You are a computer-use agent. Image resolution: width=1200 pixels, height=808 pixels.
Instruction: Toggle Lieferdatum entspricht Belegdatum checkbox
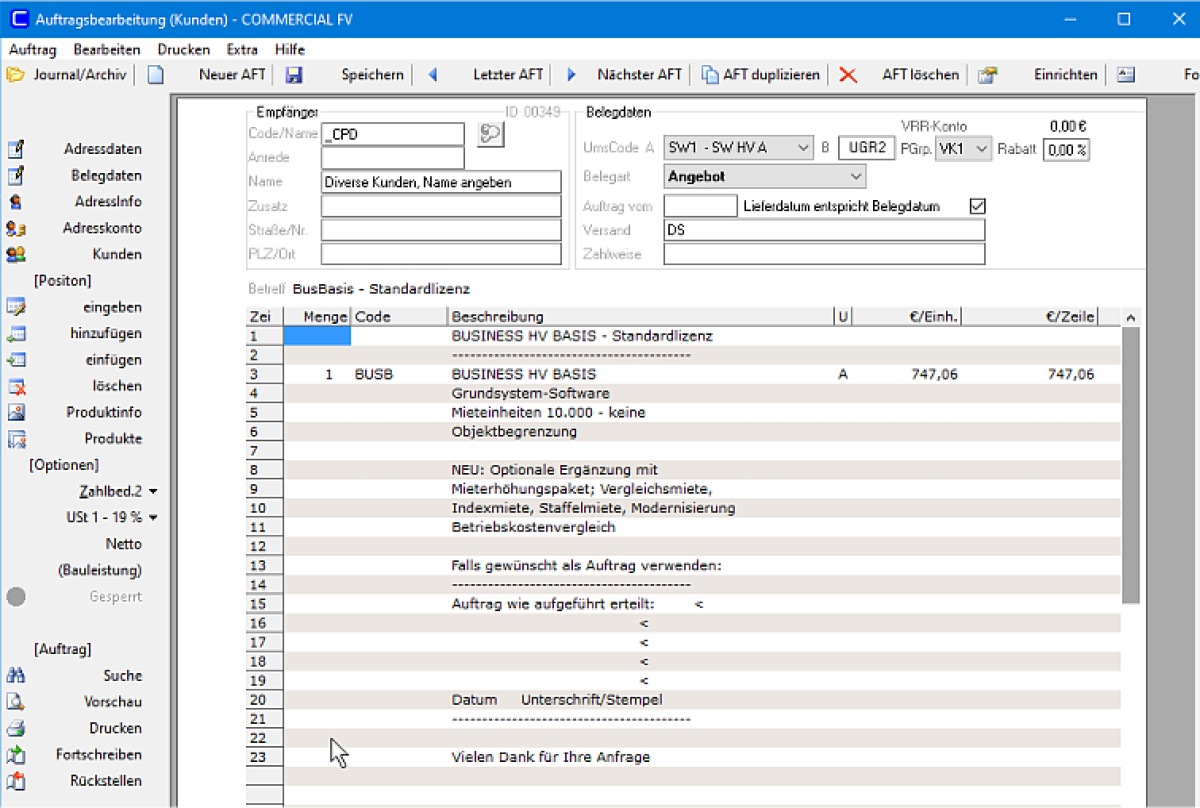978,206
